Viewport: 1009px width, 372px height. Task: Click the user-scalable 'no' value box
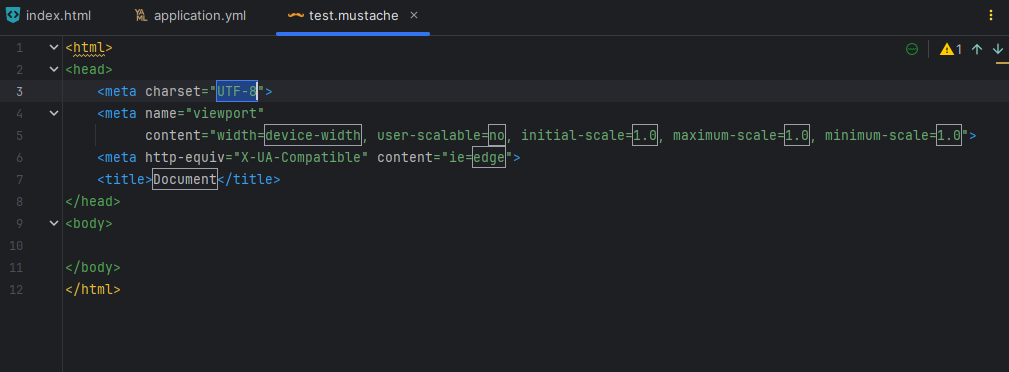click(497, 135)
